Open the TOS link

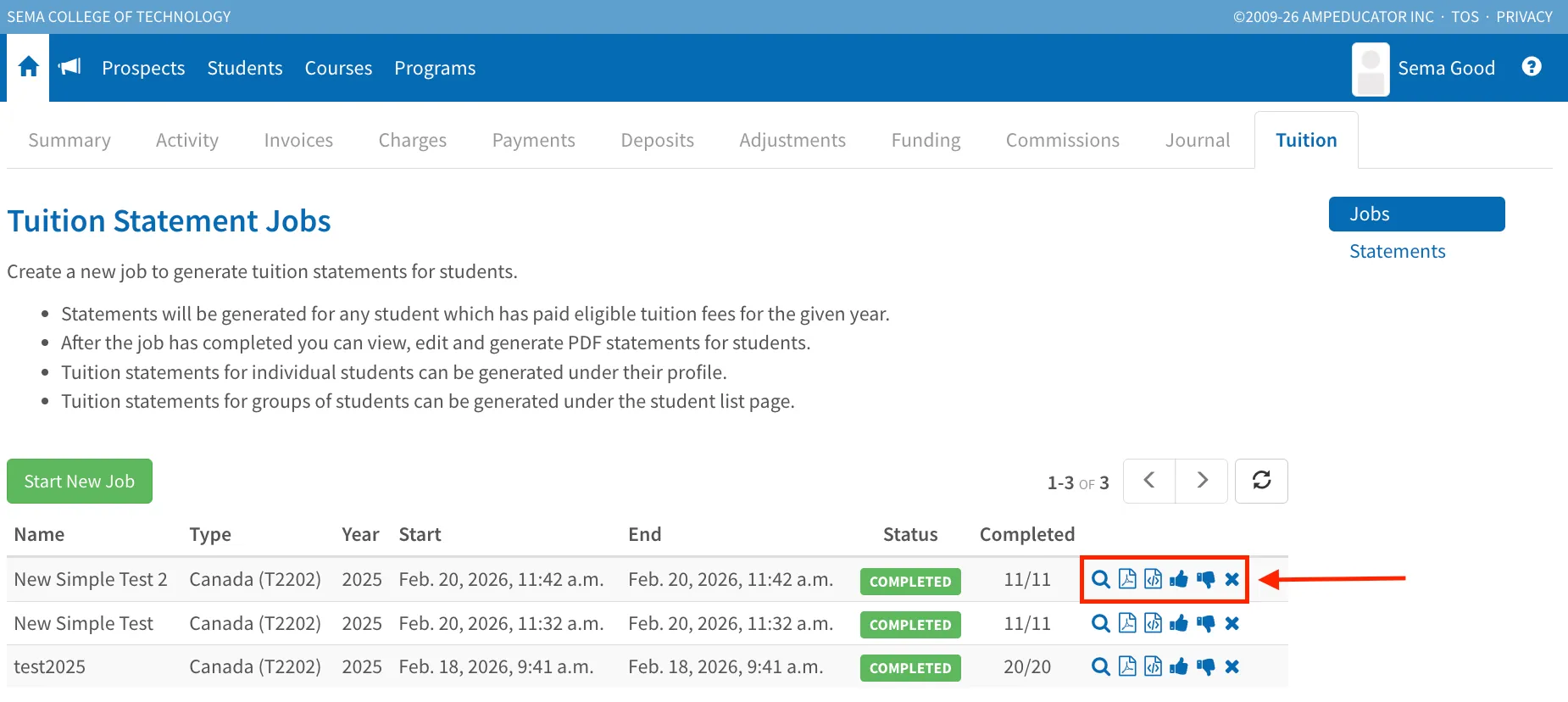pos(1465,17)
